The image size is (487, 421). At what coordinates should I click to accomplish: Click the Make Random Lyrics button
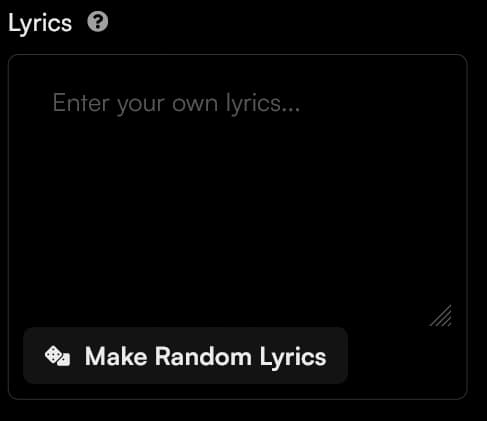pos(185,355)
